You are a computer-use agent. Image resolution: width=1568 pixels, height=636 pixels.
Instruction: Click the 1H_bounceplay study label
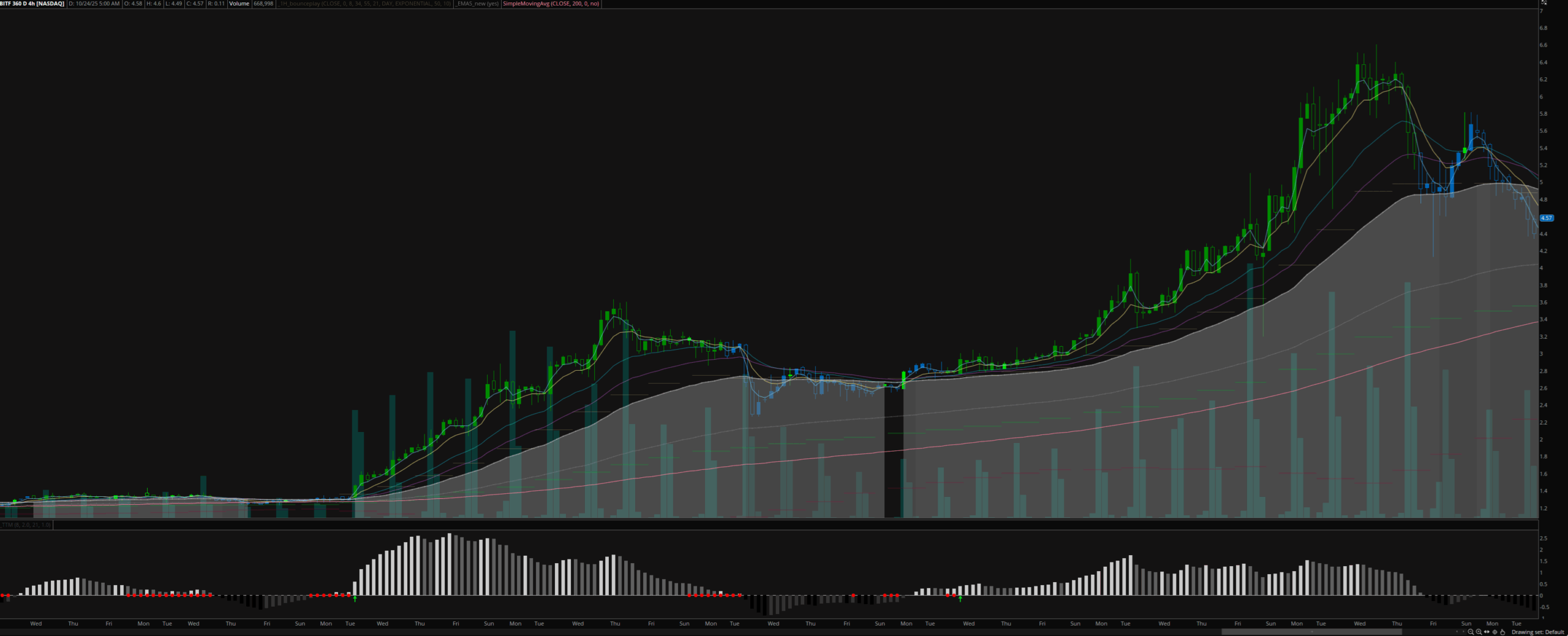pyautogui.click(x=365, y=4)
